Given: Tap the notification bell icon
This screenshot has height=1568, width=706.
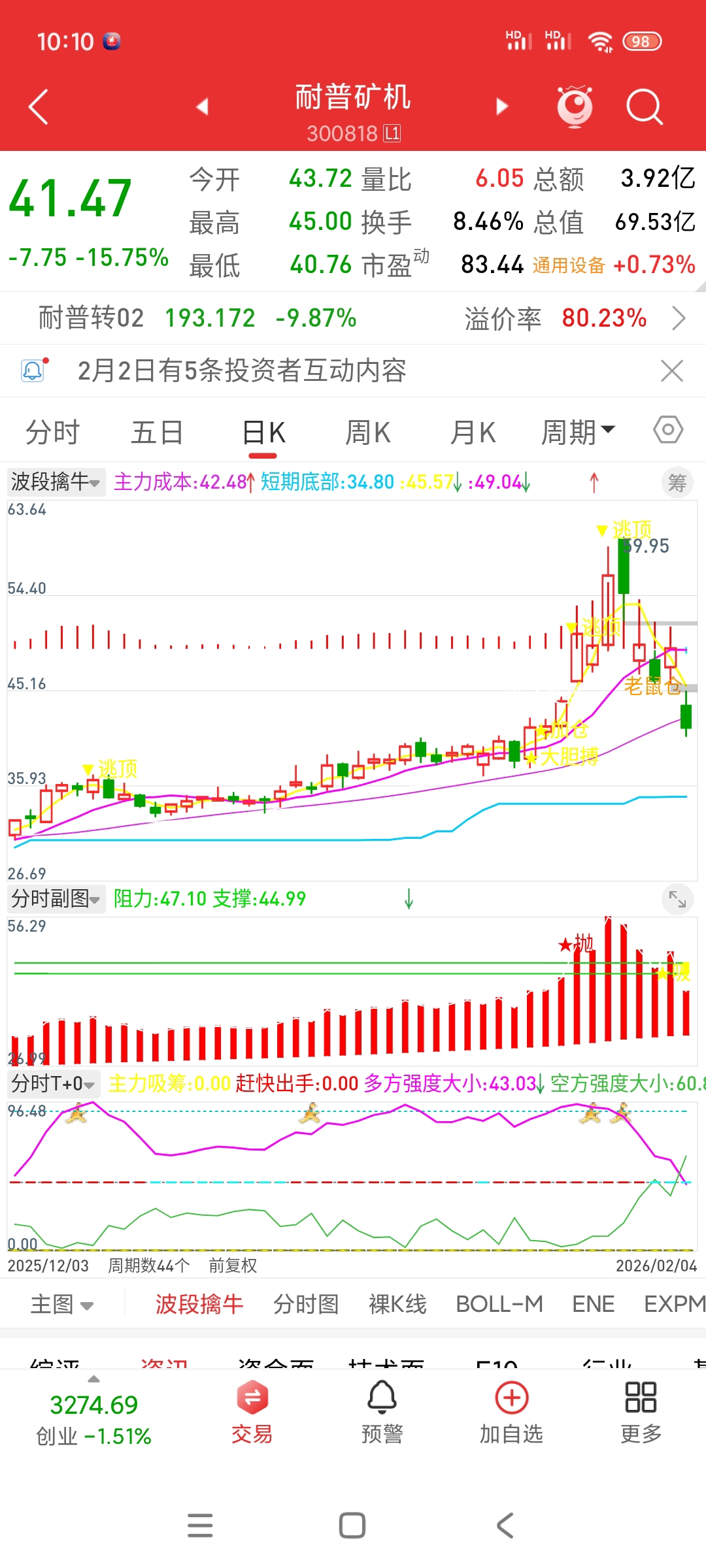Looking at the screenshot, I should coord(33,370).
